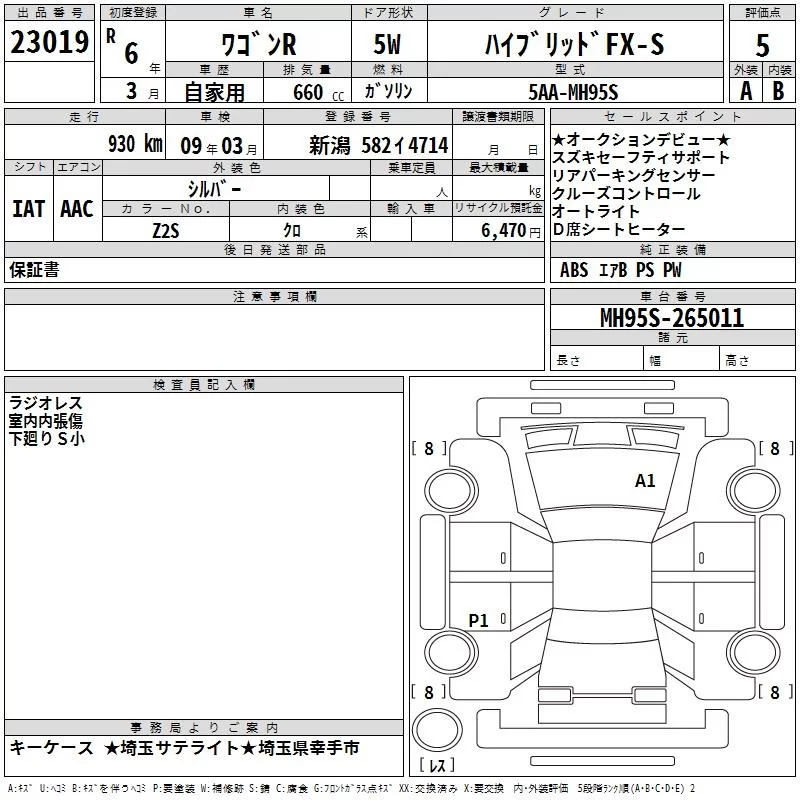800x800 pixels.
Task: Click the 車検 expiry 09年03月
Action: point(219,146)
